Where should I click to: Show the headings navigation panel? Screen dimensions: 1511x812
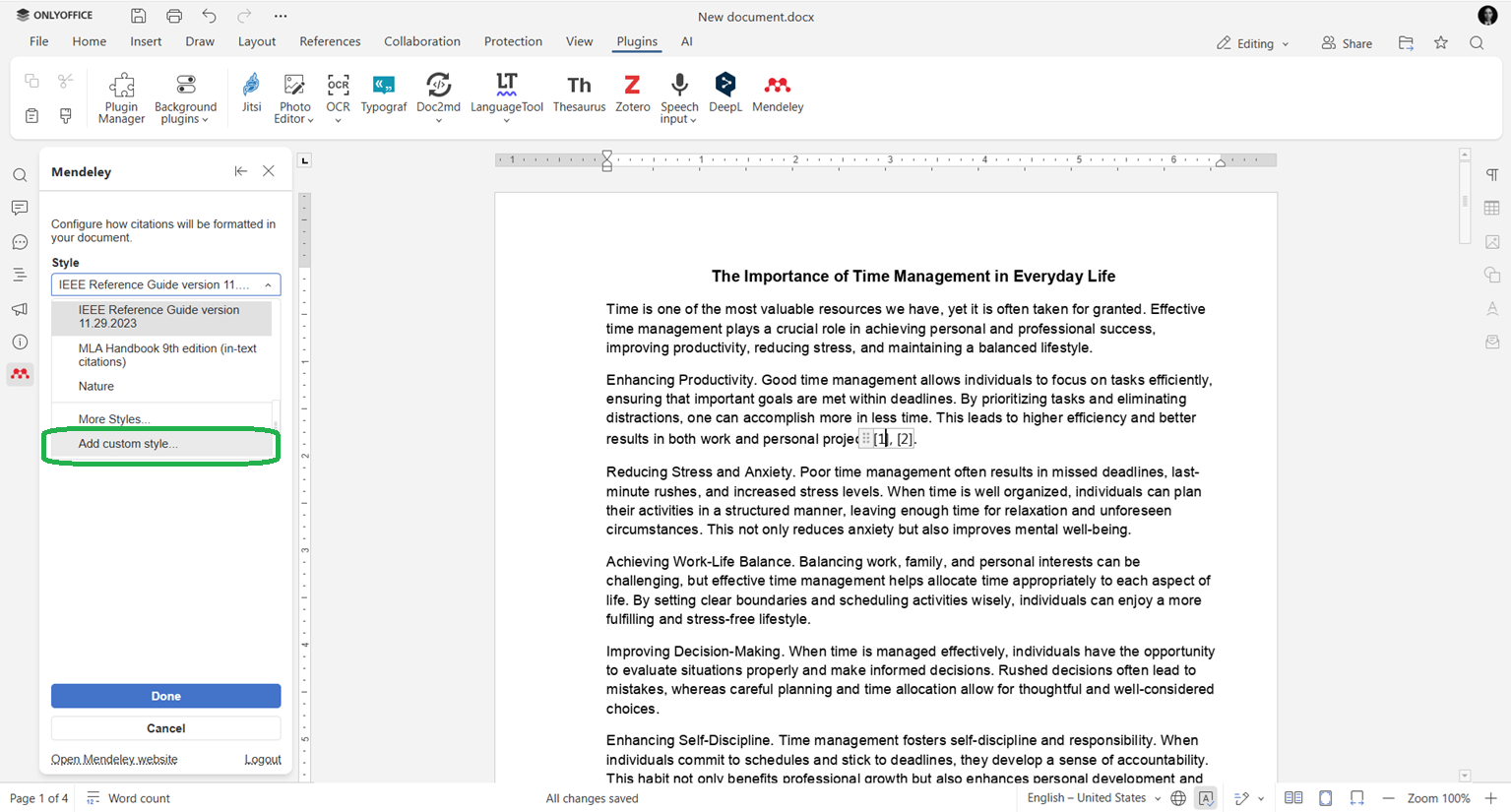(20, 276)
